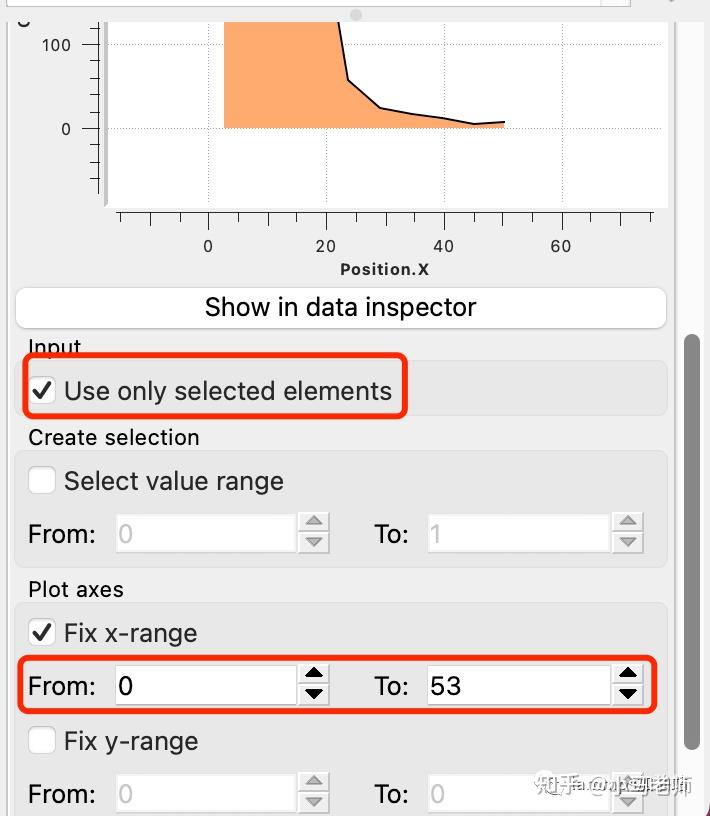Screen dimensions: 710x816
Task: Enable Fix y-range checkbox
Action: click(42, 741)
